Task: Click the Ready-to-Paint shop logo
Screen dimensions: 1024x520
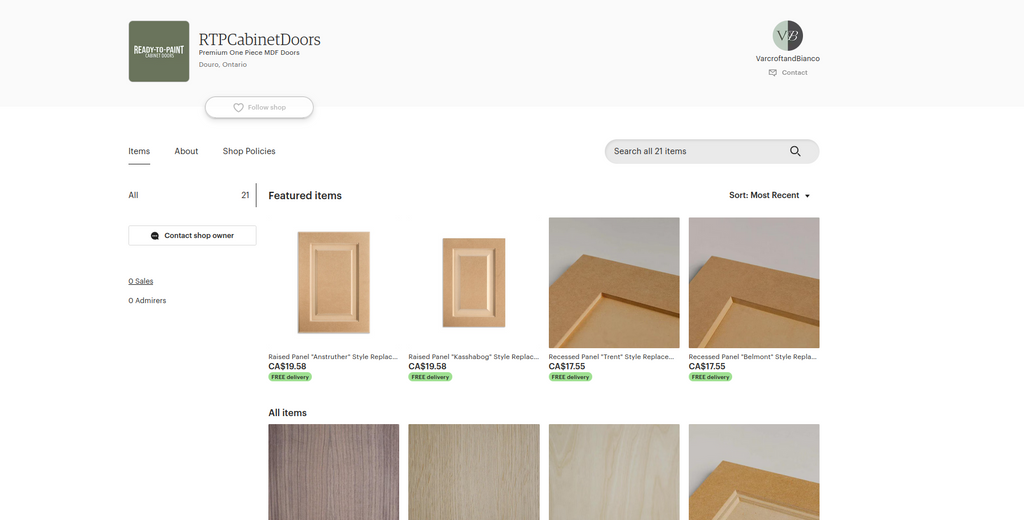Action: point(159,51)
